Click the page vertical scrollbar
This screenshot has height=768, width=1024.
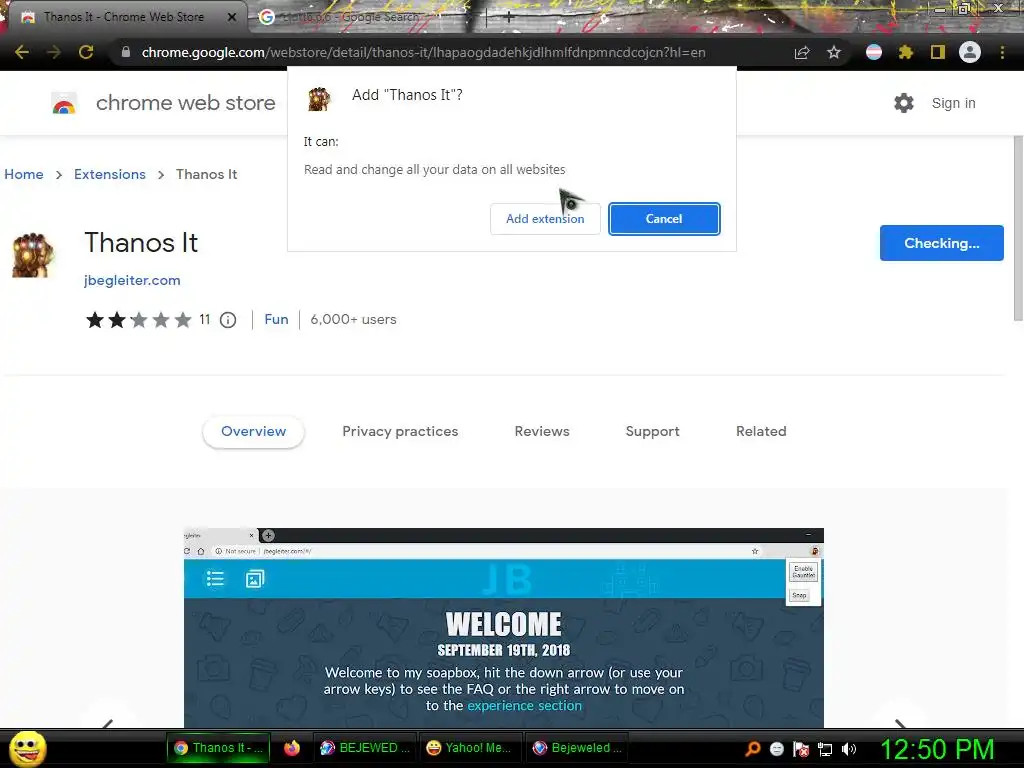tap(1018, 229)
